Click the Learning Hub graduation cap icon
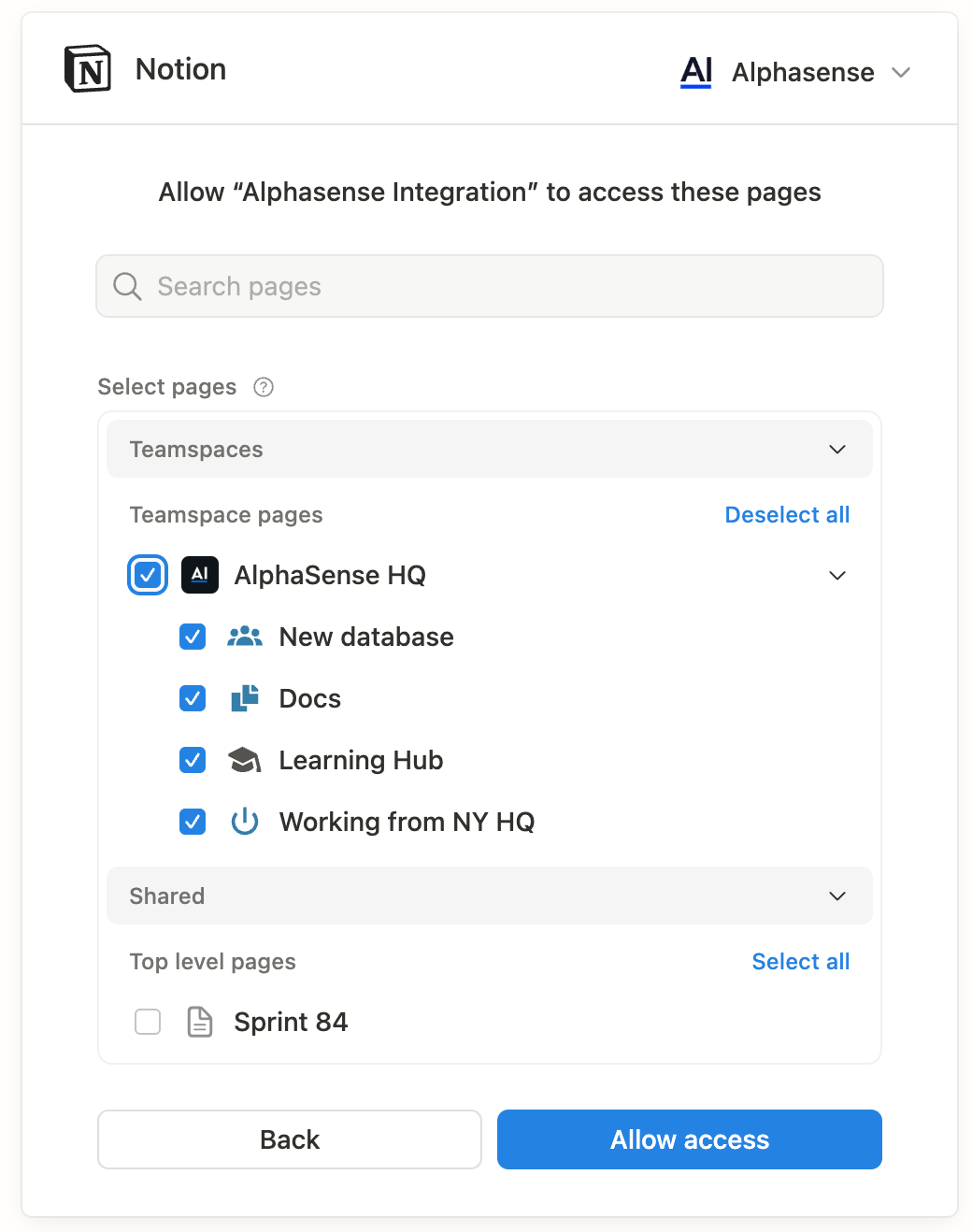The image size is (972, 1232). click(245, 760)
